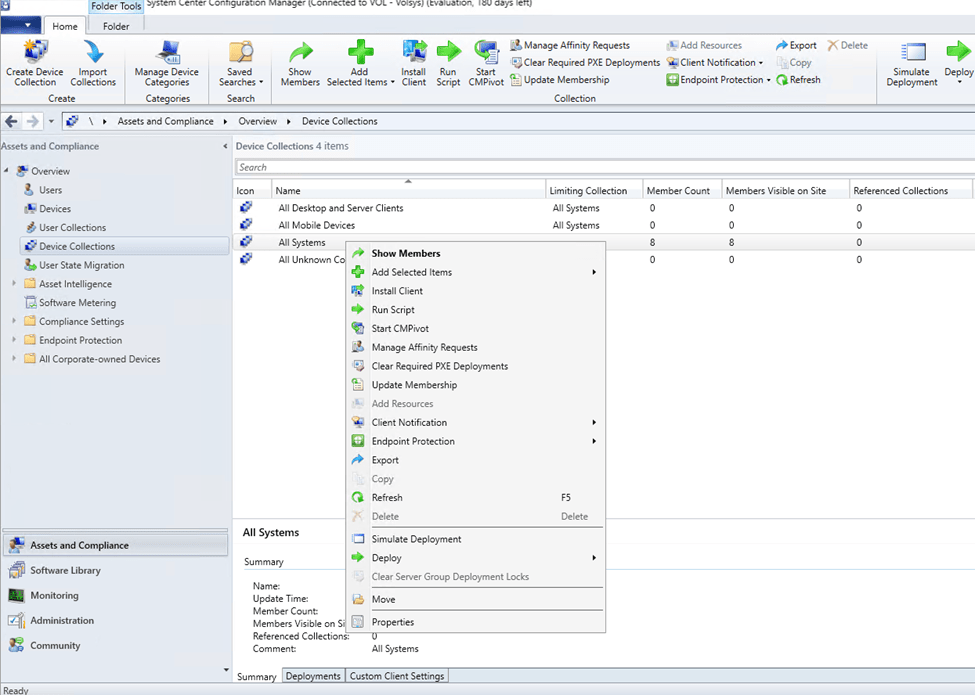Select User Collections in navigation tree
This screenshot has height=695, width=975.
72,228
